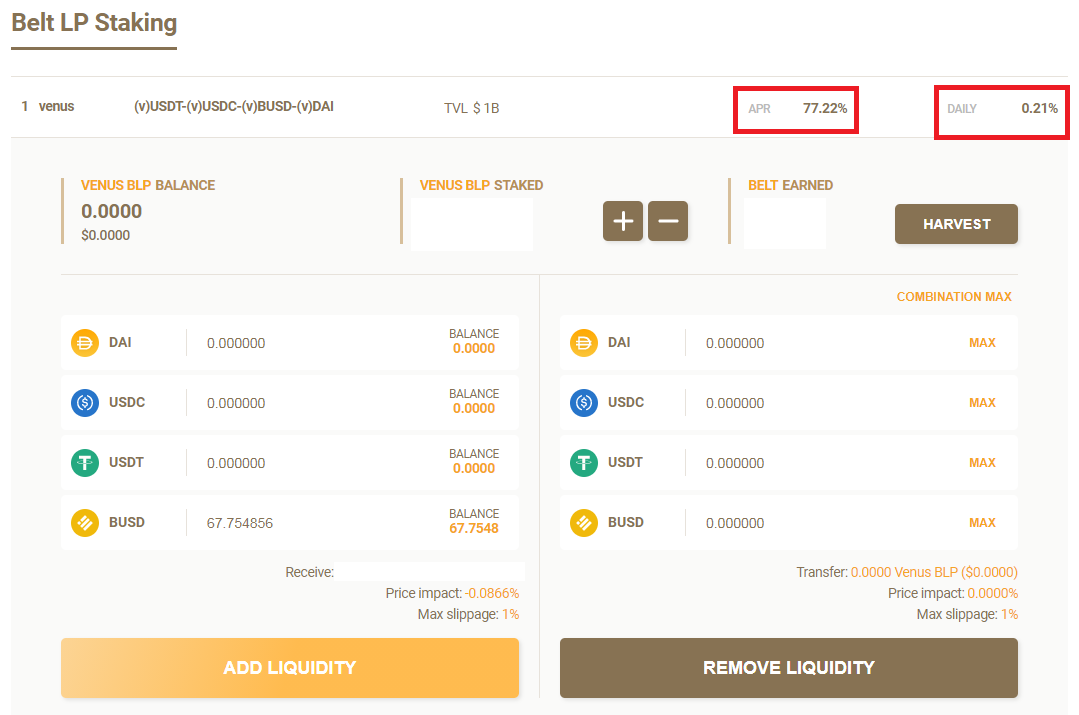
Task: Open the Belt LP Staking tab heading
Action: [94, 23]
